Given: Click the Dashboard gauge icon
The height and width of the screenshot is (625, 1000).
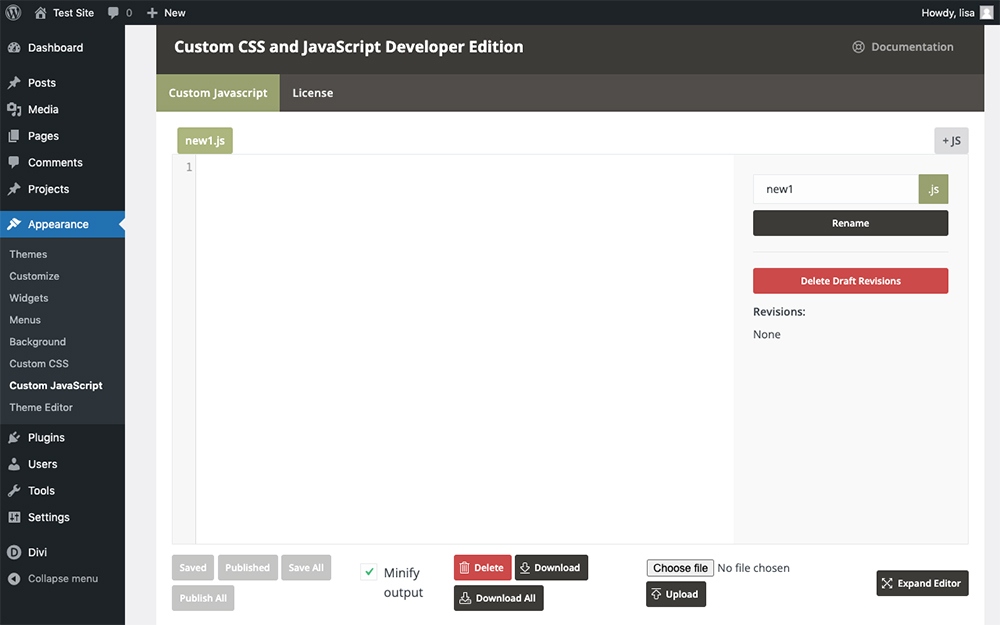Looking at the screenshot, I should coord(14,48).
